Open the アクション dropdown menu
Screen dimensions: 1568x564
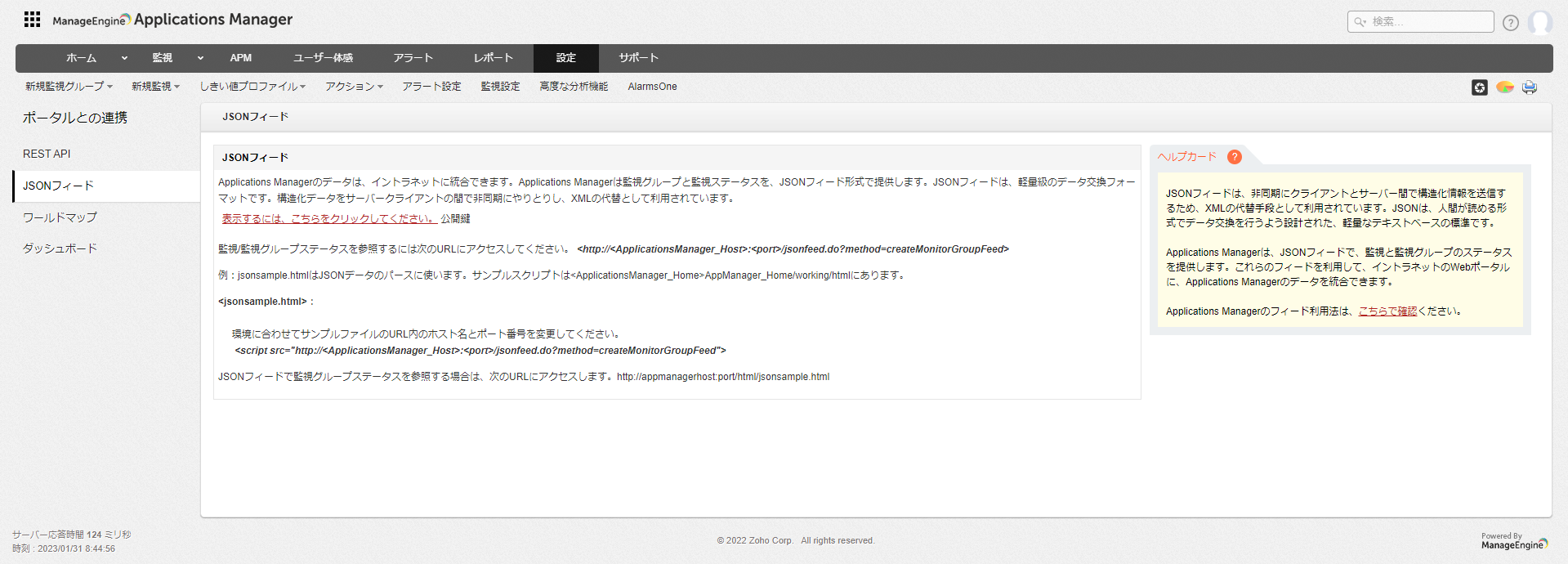tap(354, 87)
